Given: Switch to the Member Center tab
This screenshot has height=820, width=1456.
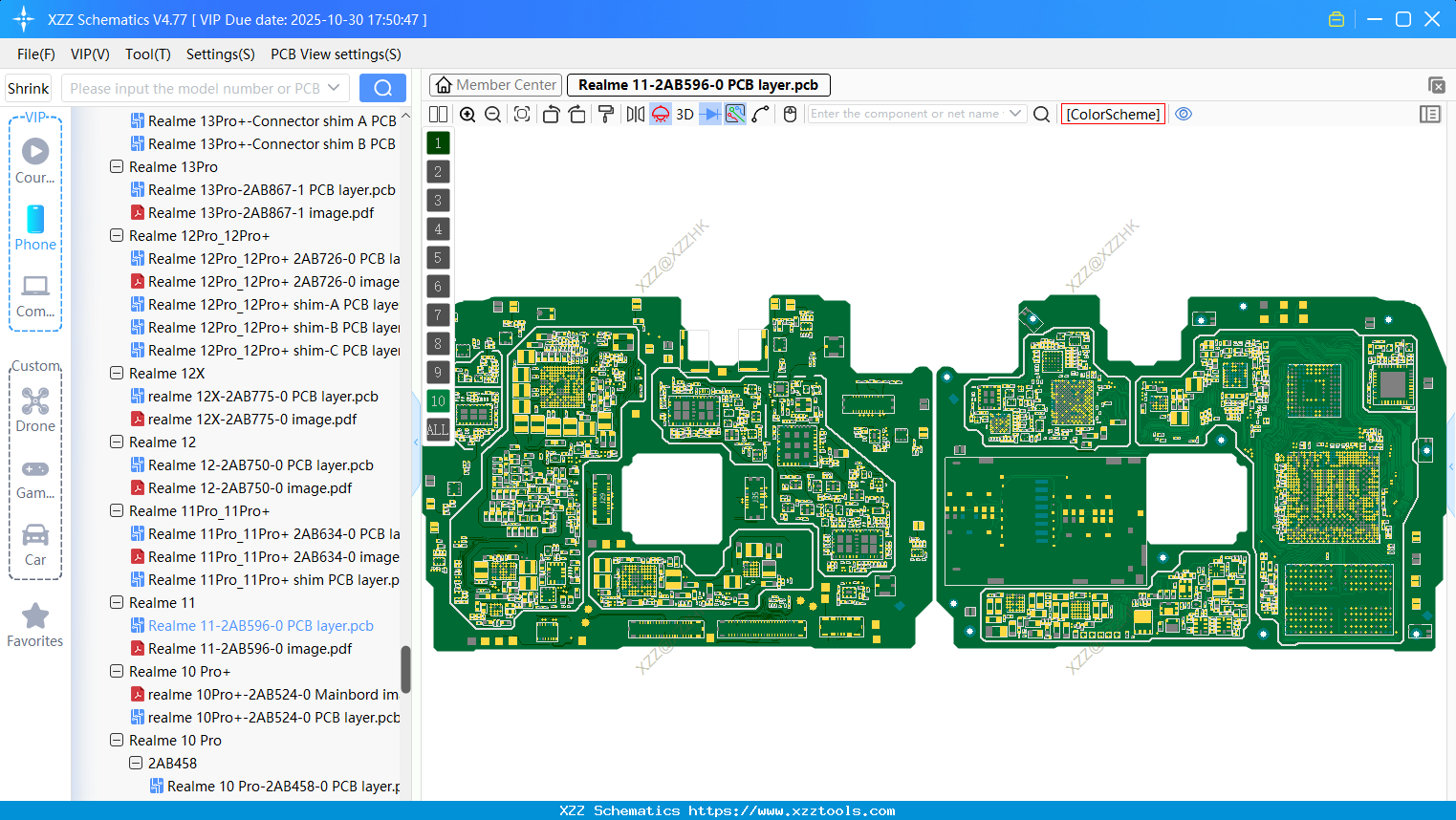Looking at the screenshot, I should click(x=496, y=85).
